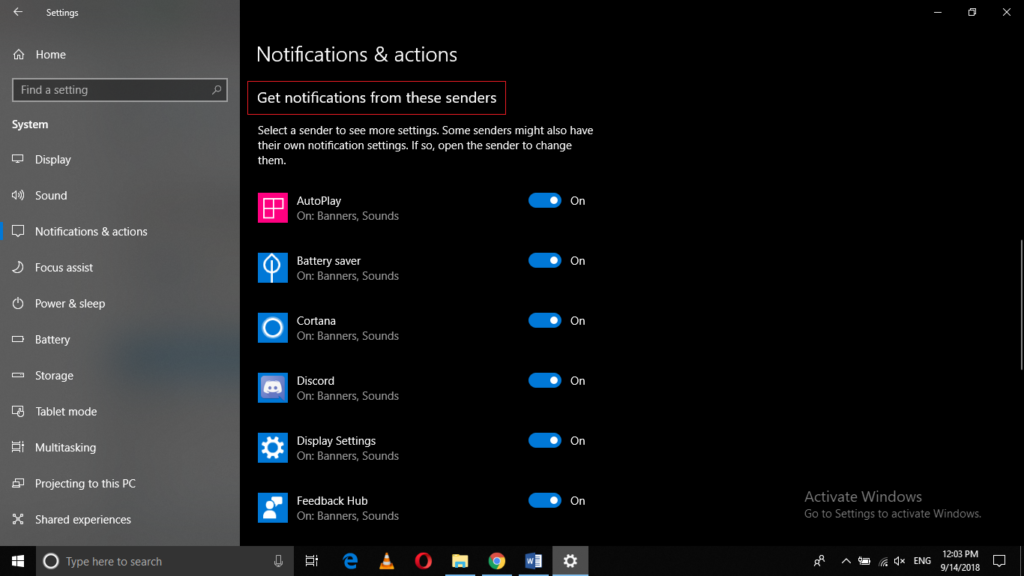Show hidden tray icons chevron
The width and height of the screenshot is (1024, 576).
click(846, 561)
